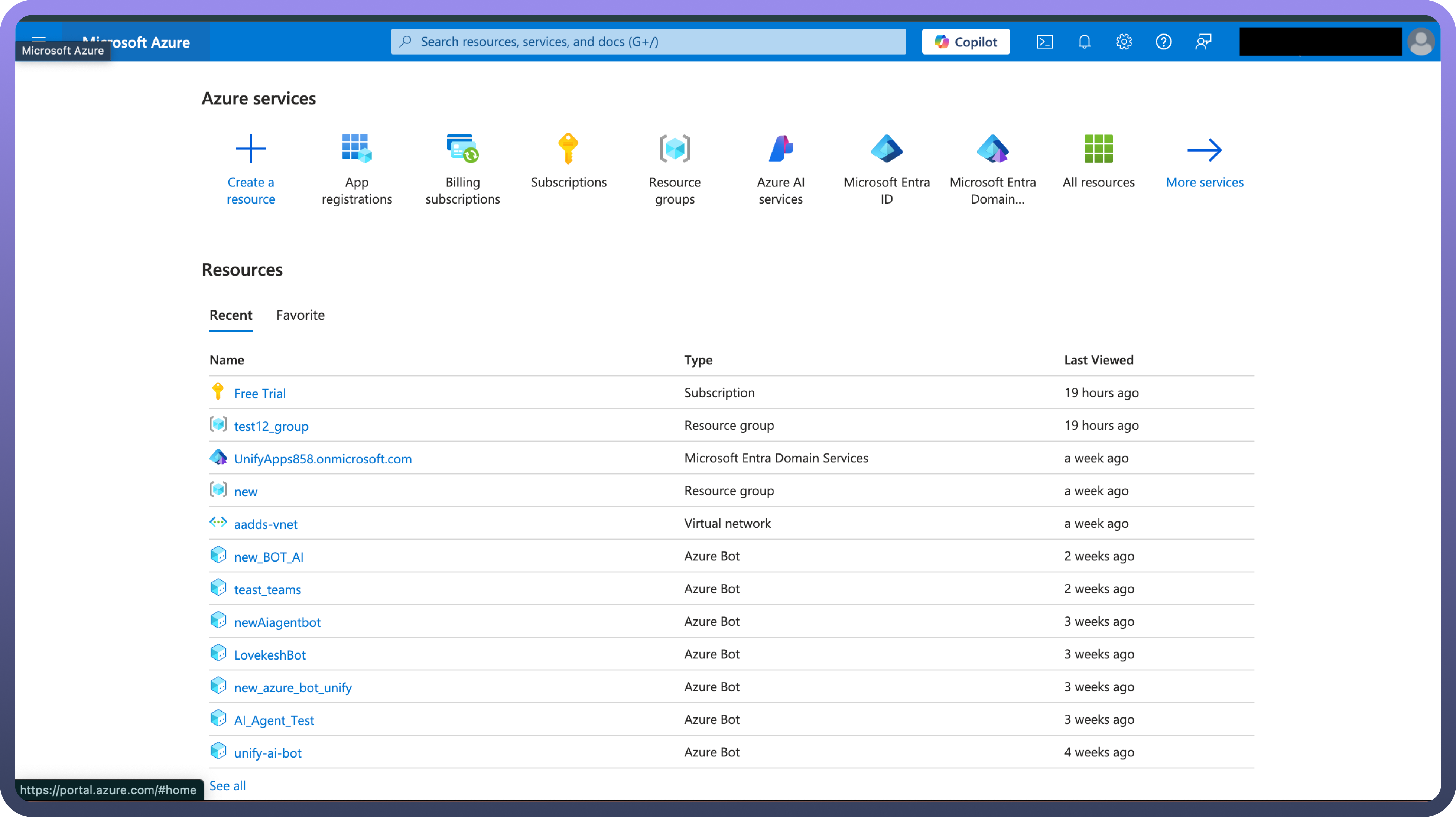The image size is (1456, 817).
Task: Open All resources grid icon
Action: [1098, 149]
